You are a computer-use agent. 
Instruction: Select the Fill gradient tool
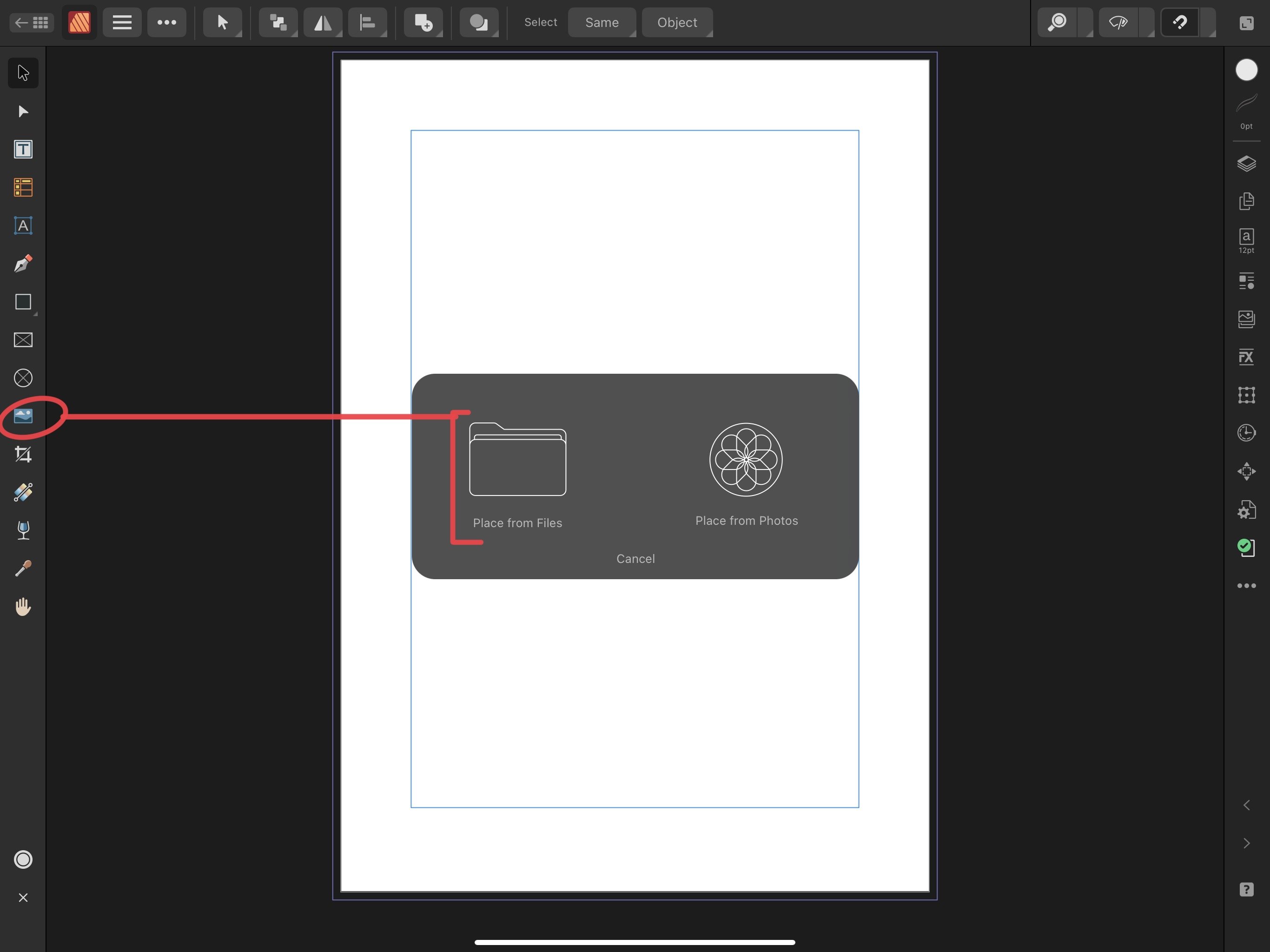click(23, 492)
